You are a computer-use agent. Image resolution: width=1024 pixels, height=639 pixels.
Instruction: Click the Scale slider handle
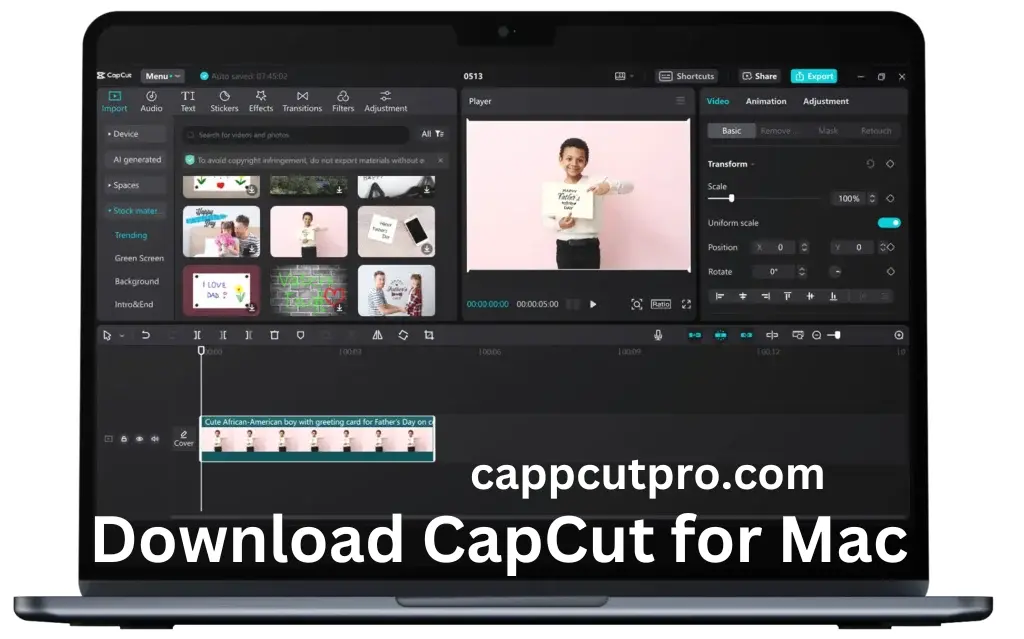[731, 198]
